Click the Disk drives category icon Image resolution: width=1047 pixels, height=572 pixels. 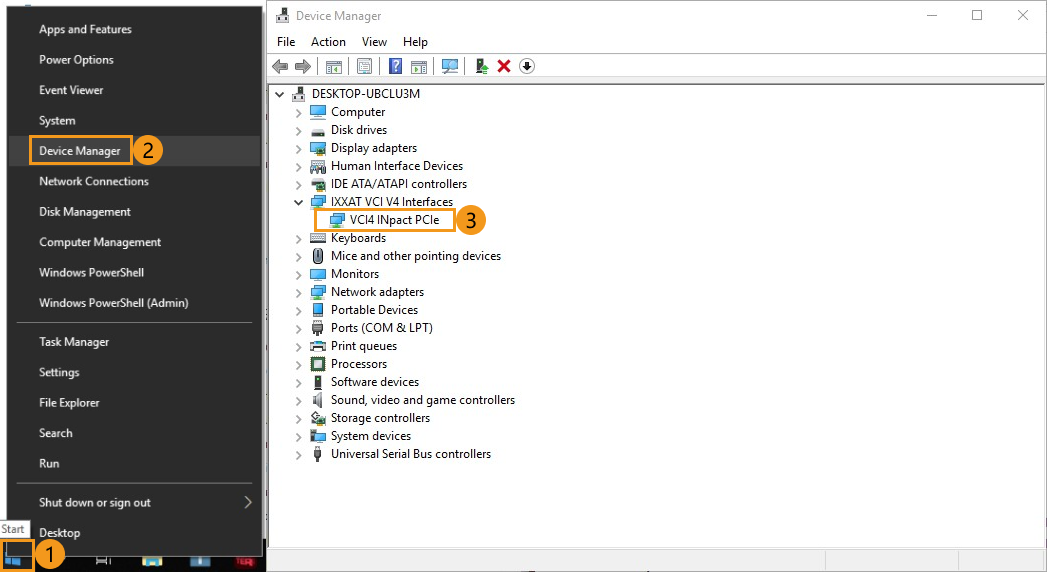tap(318, 130)
